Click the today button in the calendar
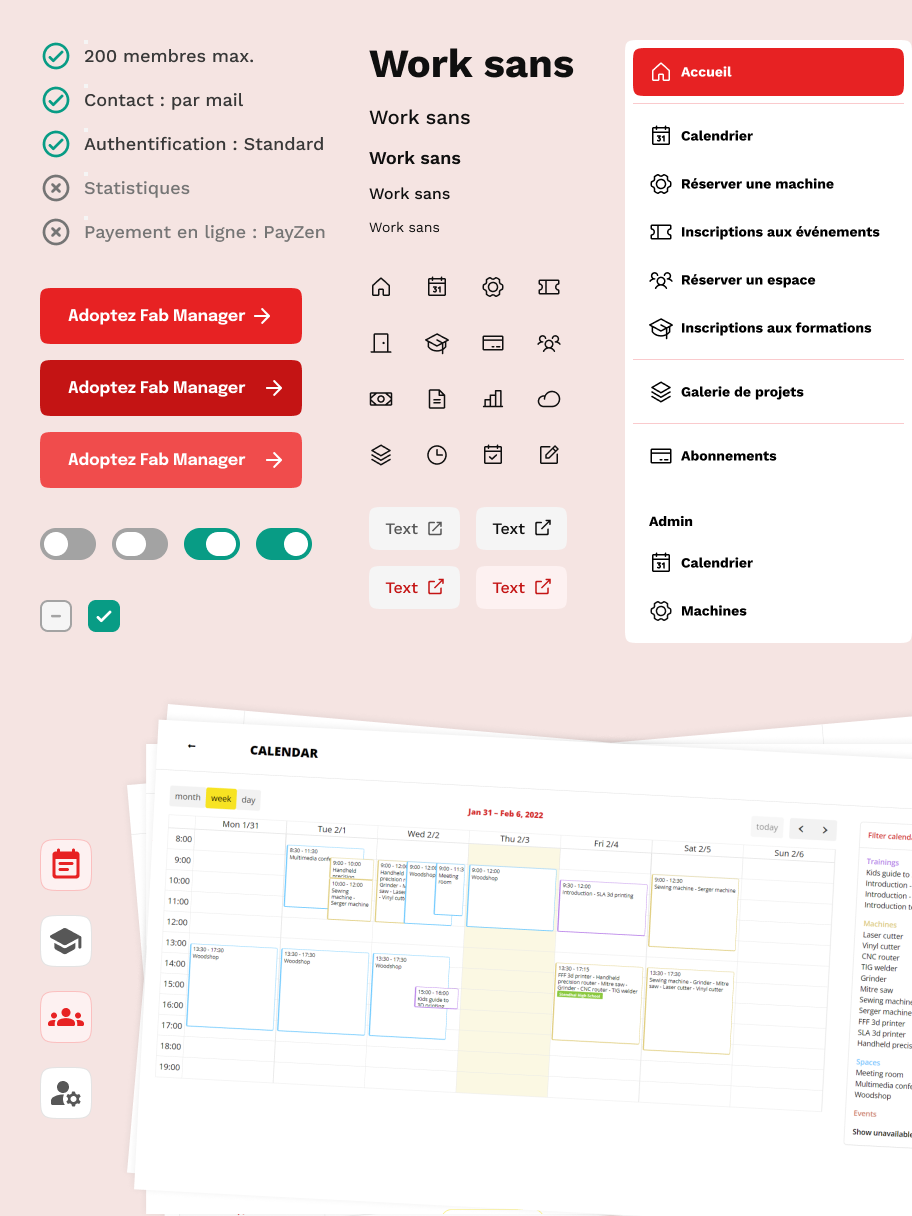912x1216 pixels. click(x=767, y=828)
